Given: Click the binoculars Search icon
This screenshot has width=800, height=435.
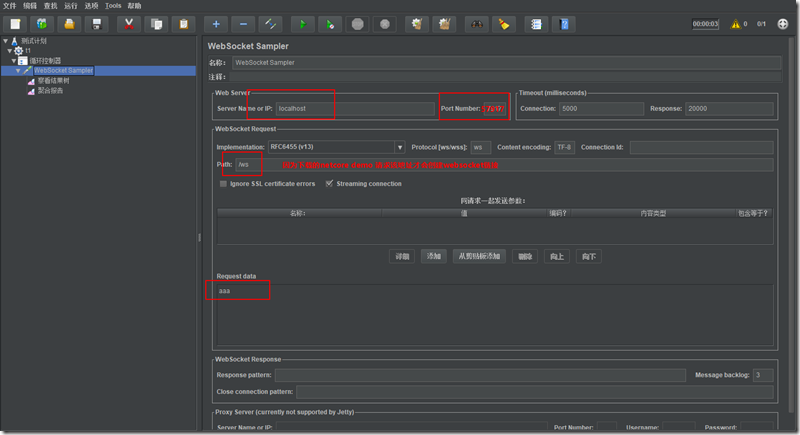Looking at the screenshot, I should (477, 24).
